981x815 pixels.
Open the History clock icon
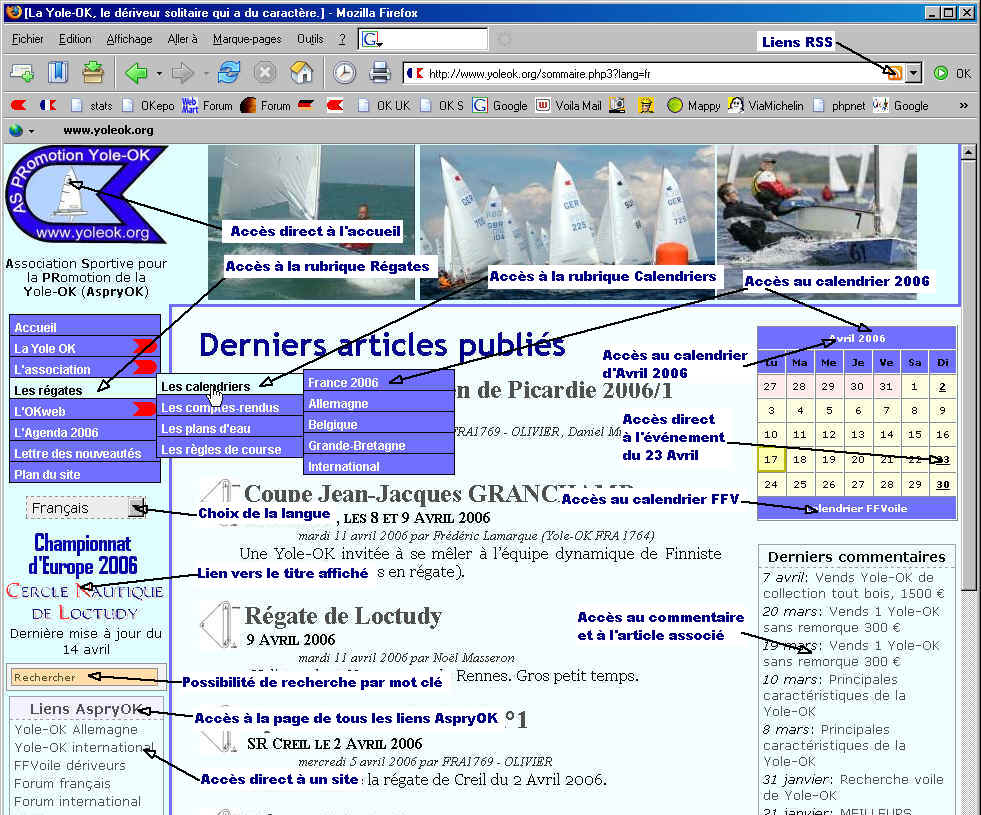[x=343, y=72]
